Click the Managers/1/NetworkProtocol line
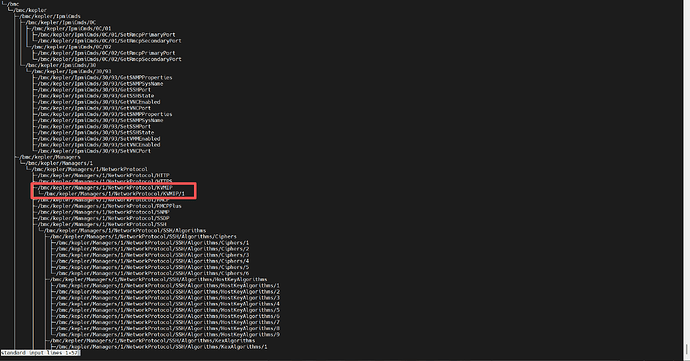 90,169
